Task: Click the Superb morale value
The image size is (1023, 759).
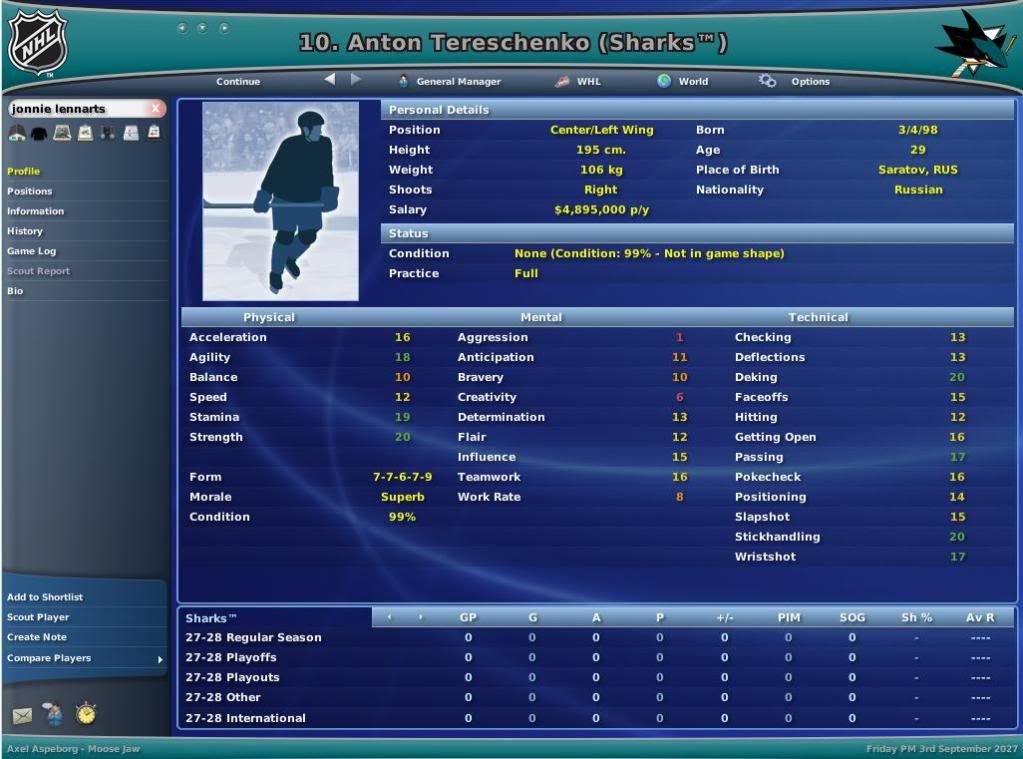Action: [403, 497]
